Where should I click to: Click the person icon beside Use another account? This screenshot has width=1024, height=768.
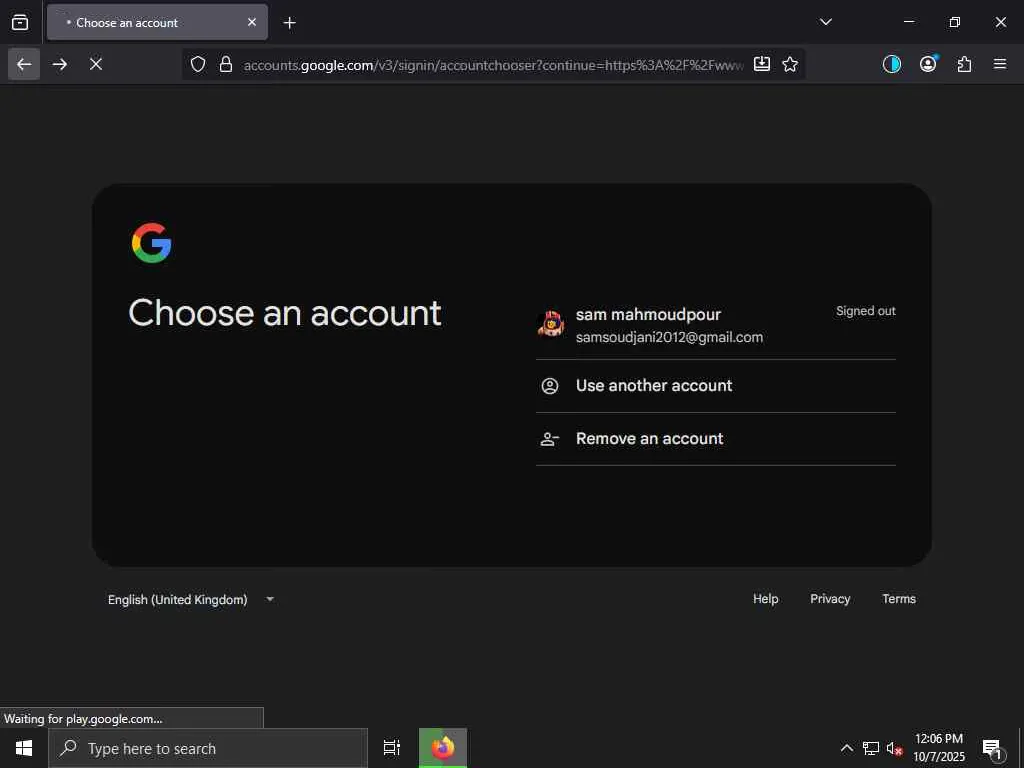coord(550,386)
